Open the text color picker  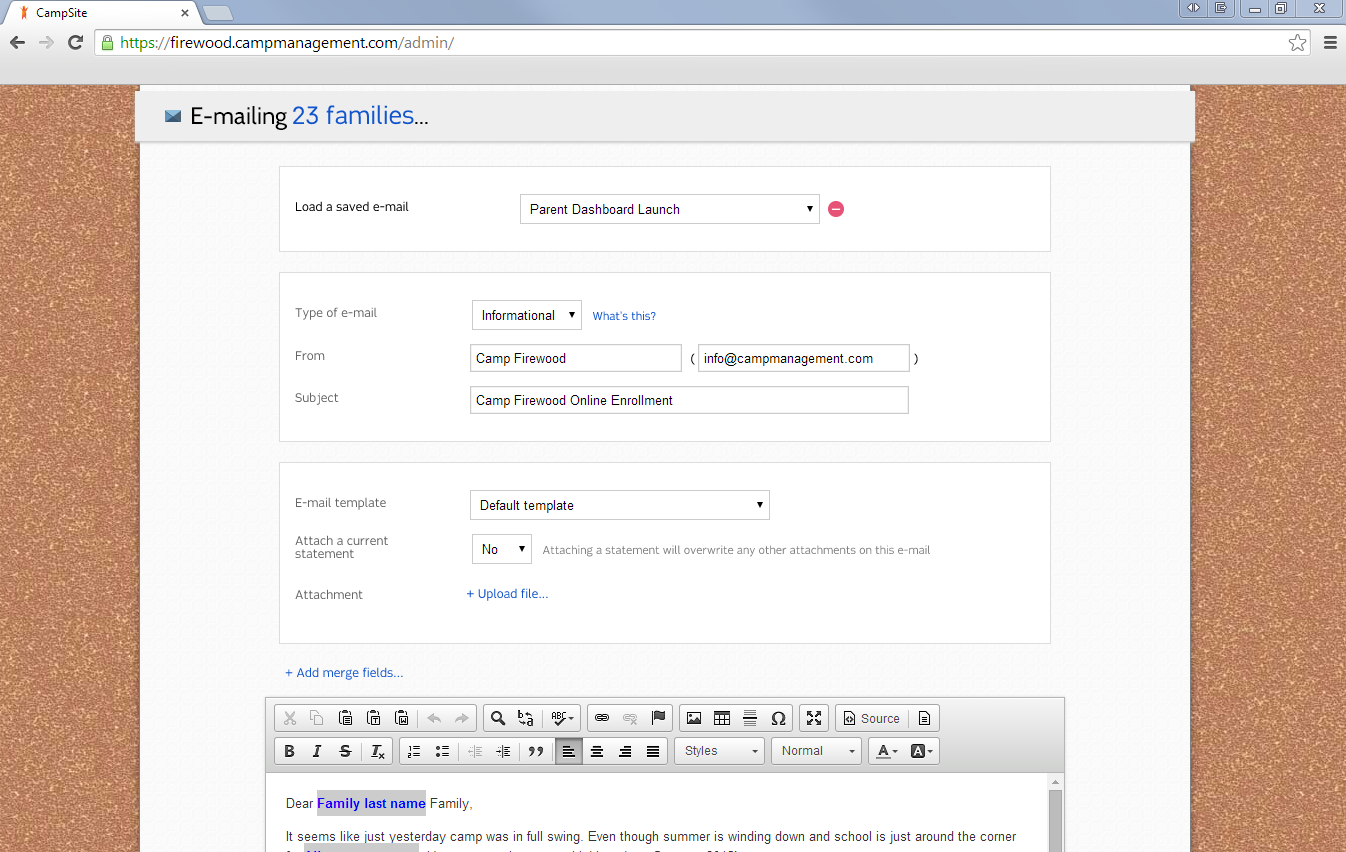tap(887, 751)
